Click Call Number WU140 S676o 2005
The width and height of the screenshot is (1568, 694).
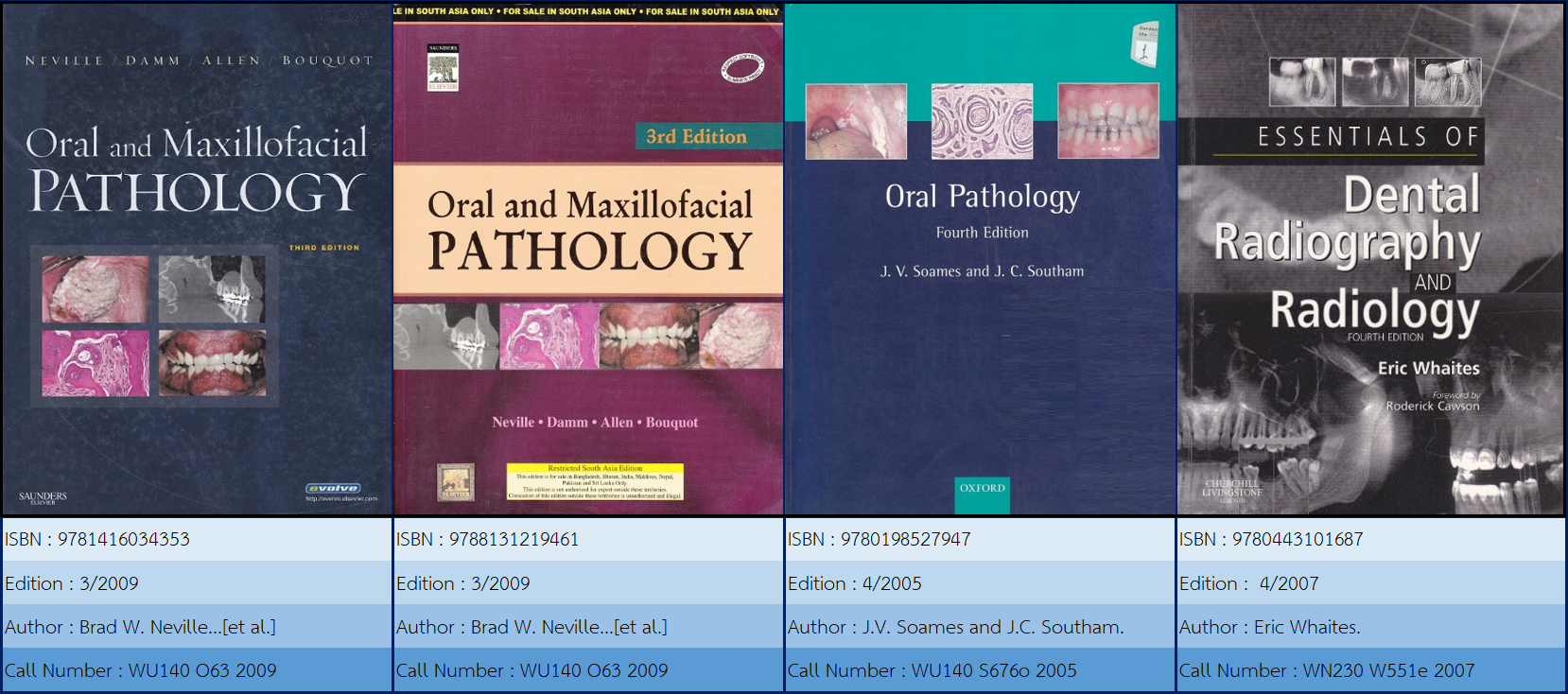point(980,670)
